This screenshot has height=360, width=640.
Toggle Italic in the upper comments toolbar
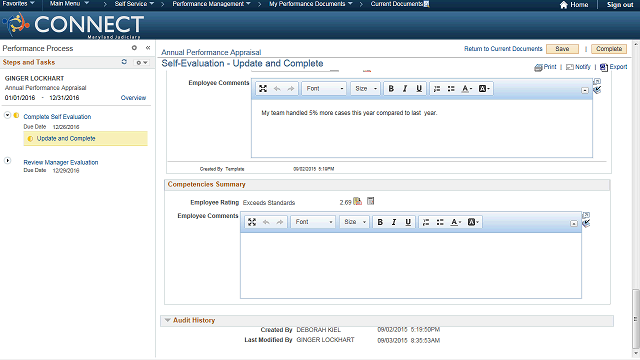tap(405, 89)
